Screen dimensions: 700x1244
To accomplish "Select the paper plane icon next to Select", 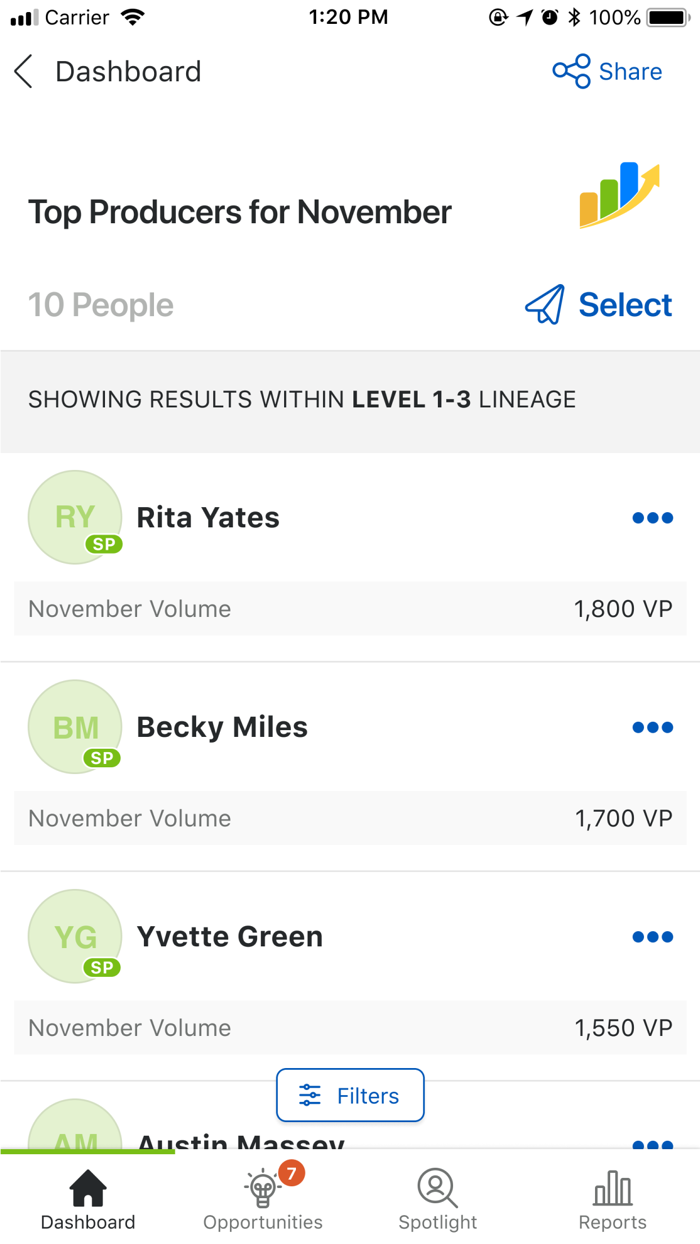I will 545,304.
